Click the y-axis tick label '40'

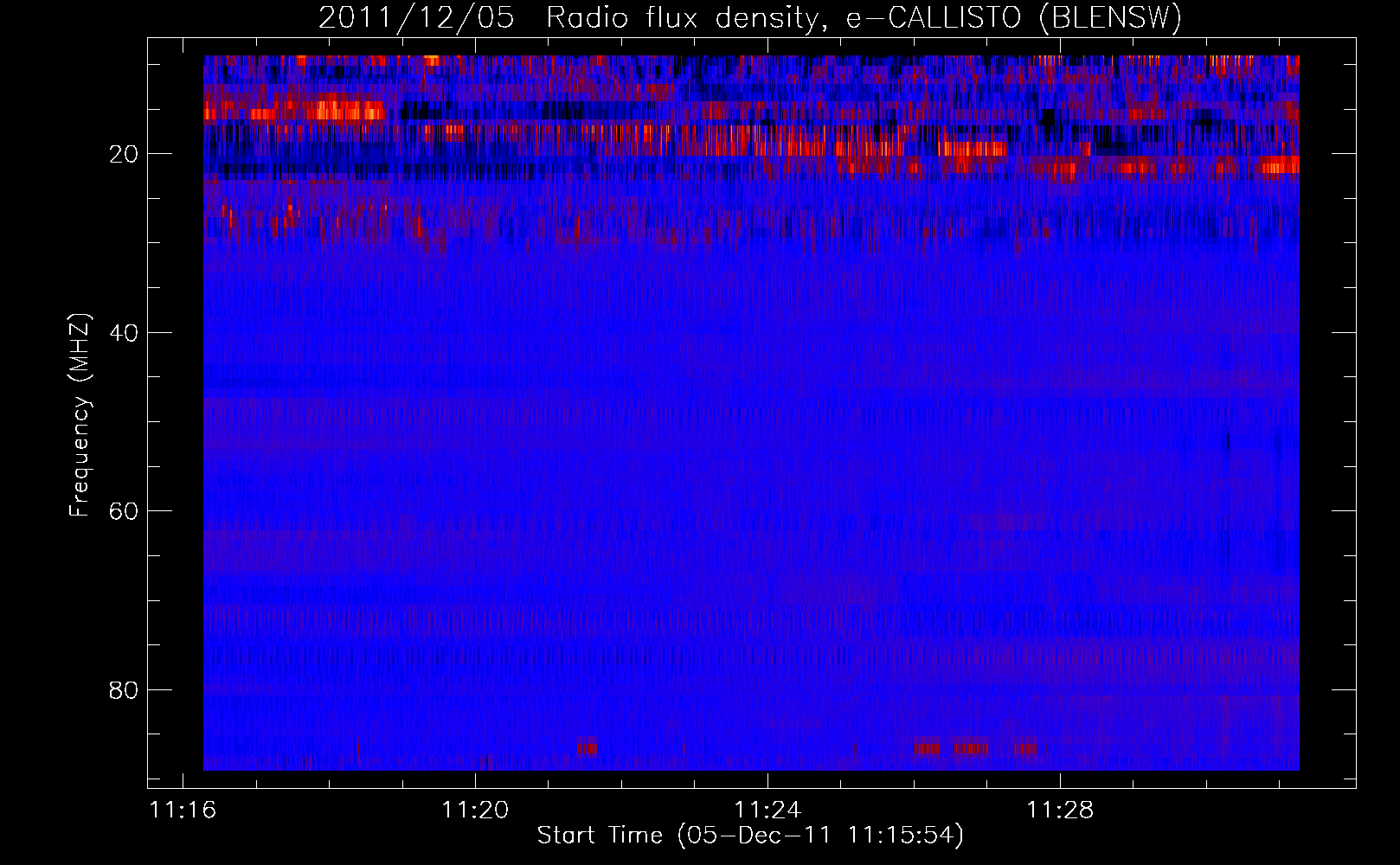coord(124,332)
